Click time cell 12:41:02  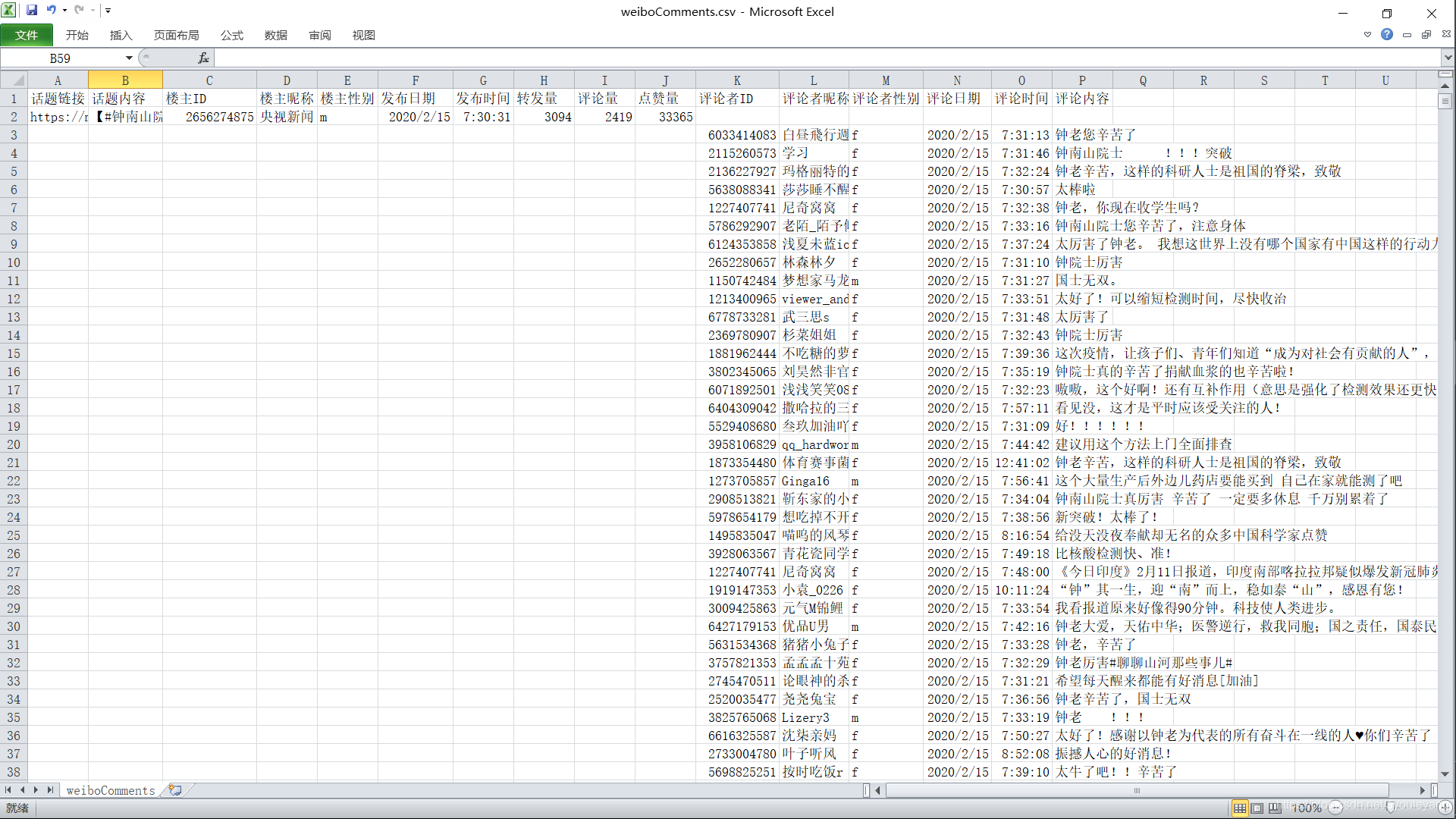[1021, 463]
